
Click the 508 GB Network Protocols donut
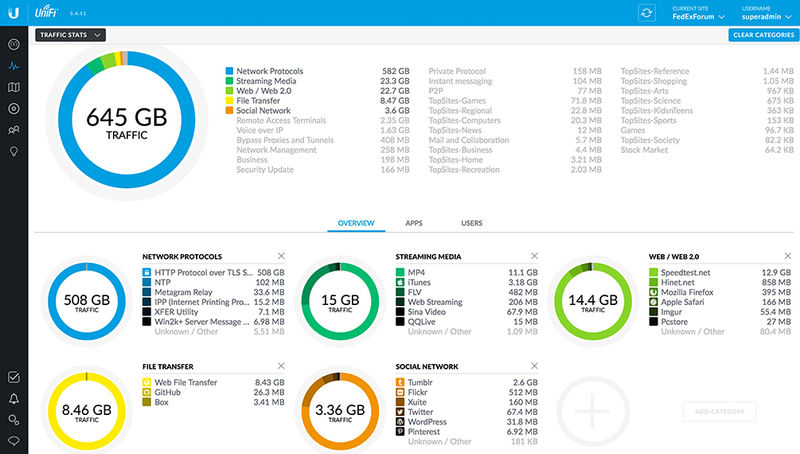(87, 301)
